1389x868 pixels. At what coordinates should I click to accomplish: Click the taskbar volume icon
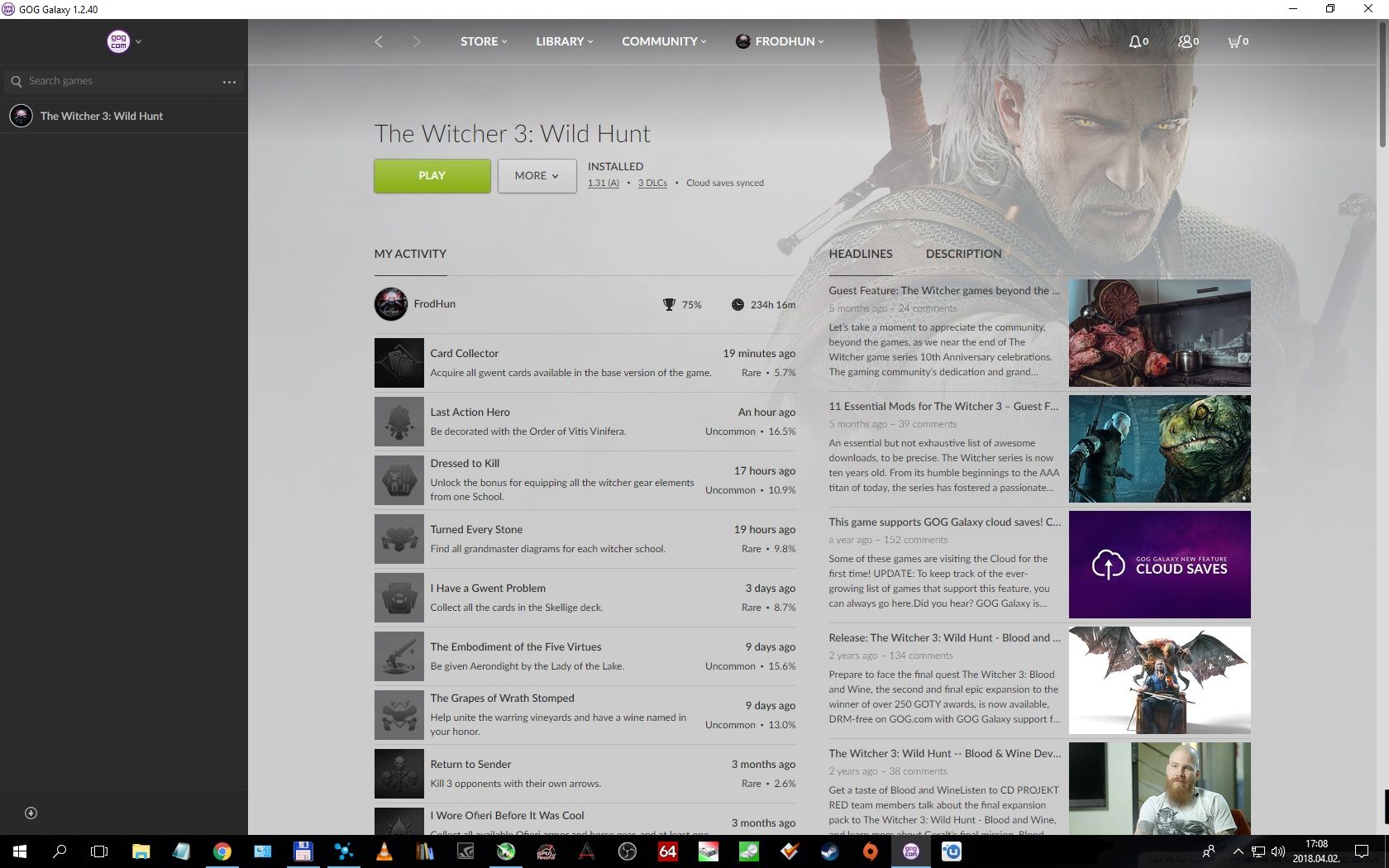1277,851
